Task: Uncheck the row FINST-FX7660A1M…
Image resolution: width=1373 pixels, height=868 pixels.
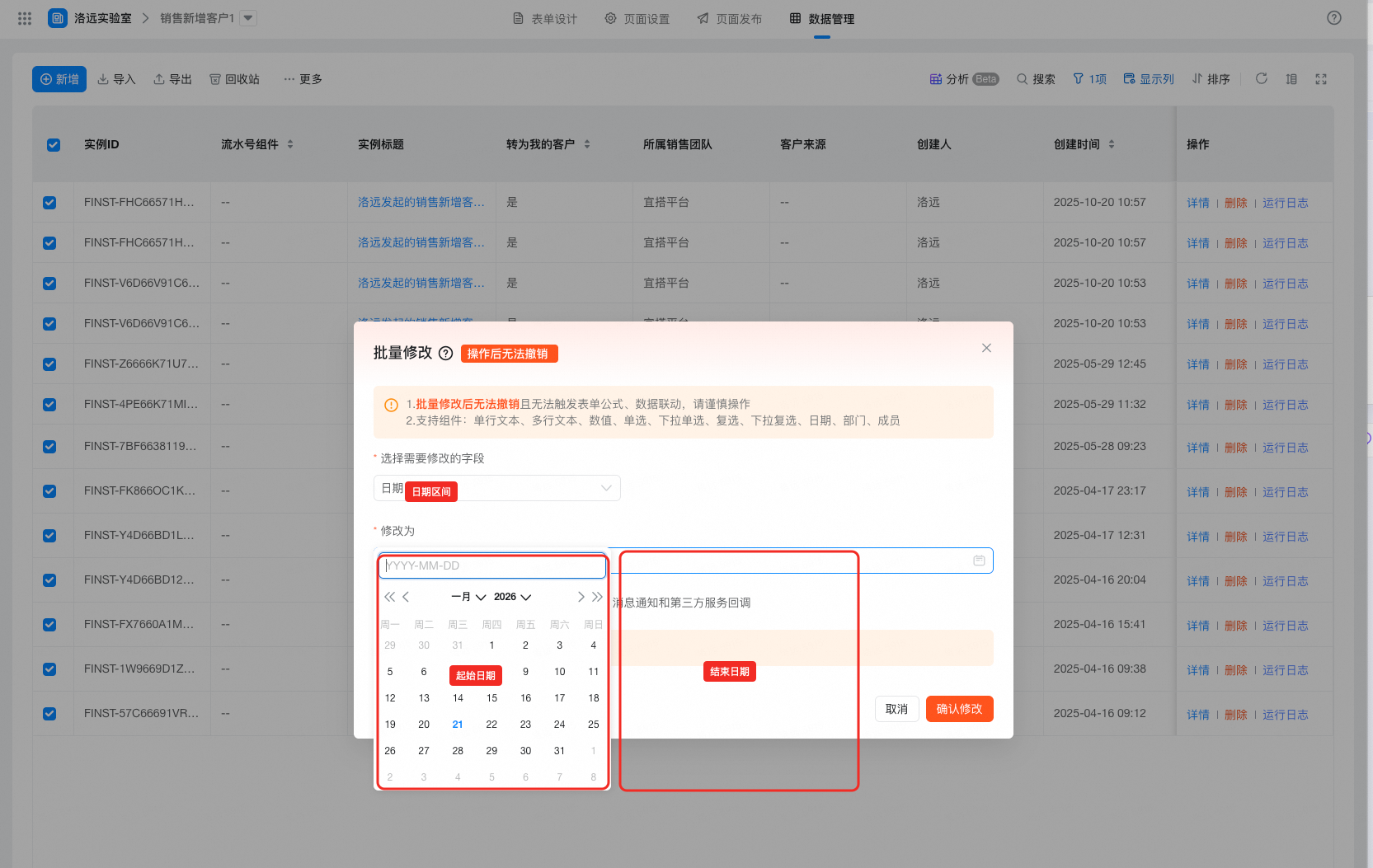Action: 49,625
